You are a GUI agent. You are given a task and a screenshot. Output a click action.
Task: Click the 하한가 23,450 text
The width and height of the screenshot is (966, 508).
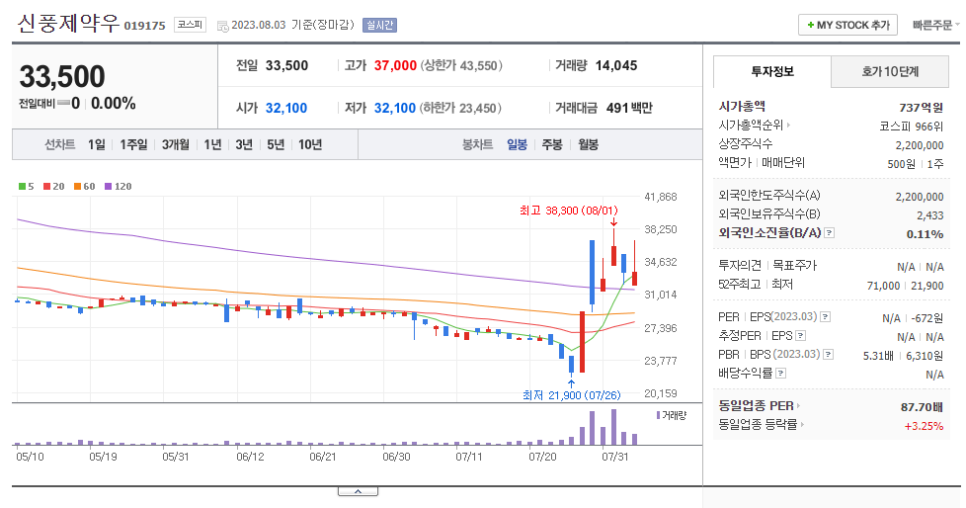tap(461, 108)
